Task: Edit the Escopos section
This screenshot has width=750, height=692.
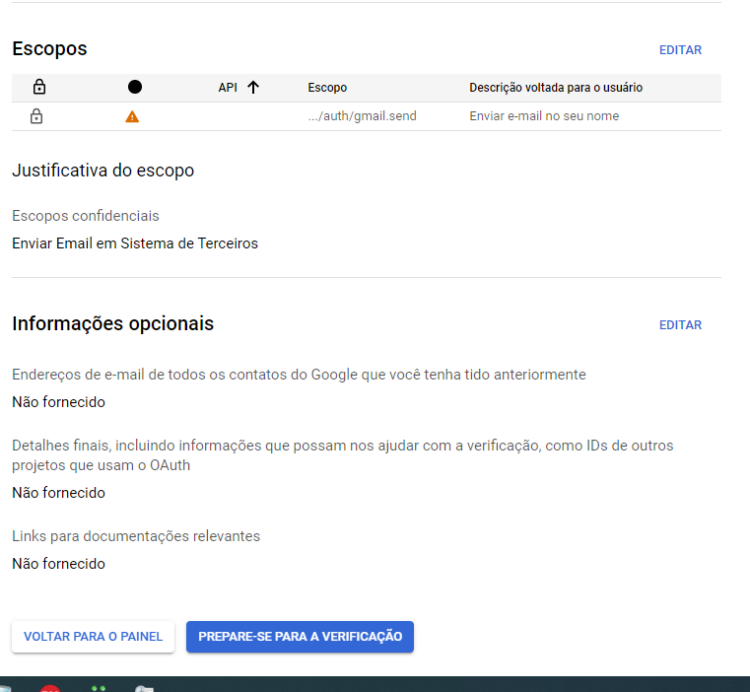Action: click(680, 50)
